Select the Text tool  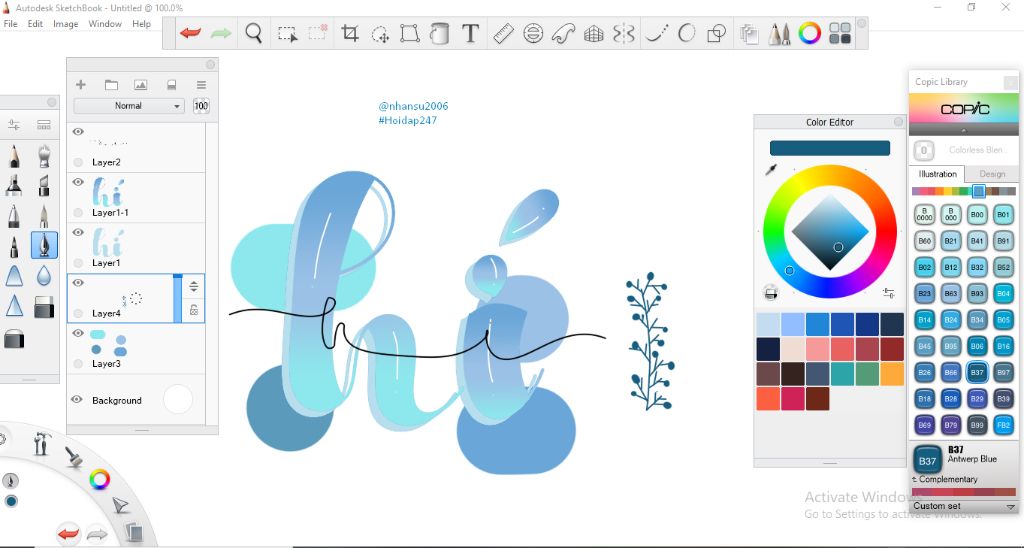(470, 33)
